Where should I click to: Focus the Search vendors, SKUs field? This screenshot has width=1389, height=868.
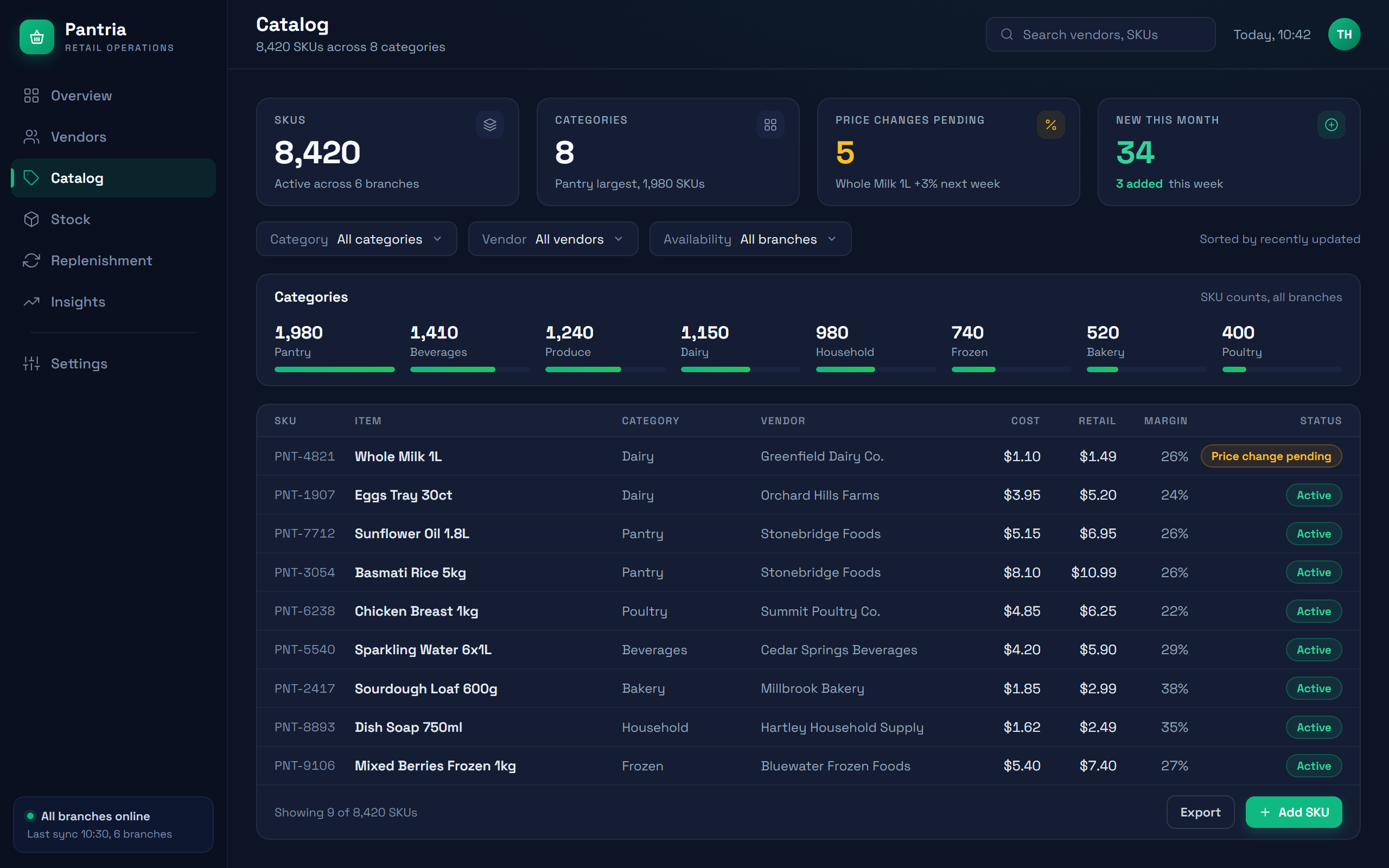[x=1100, y=34]
